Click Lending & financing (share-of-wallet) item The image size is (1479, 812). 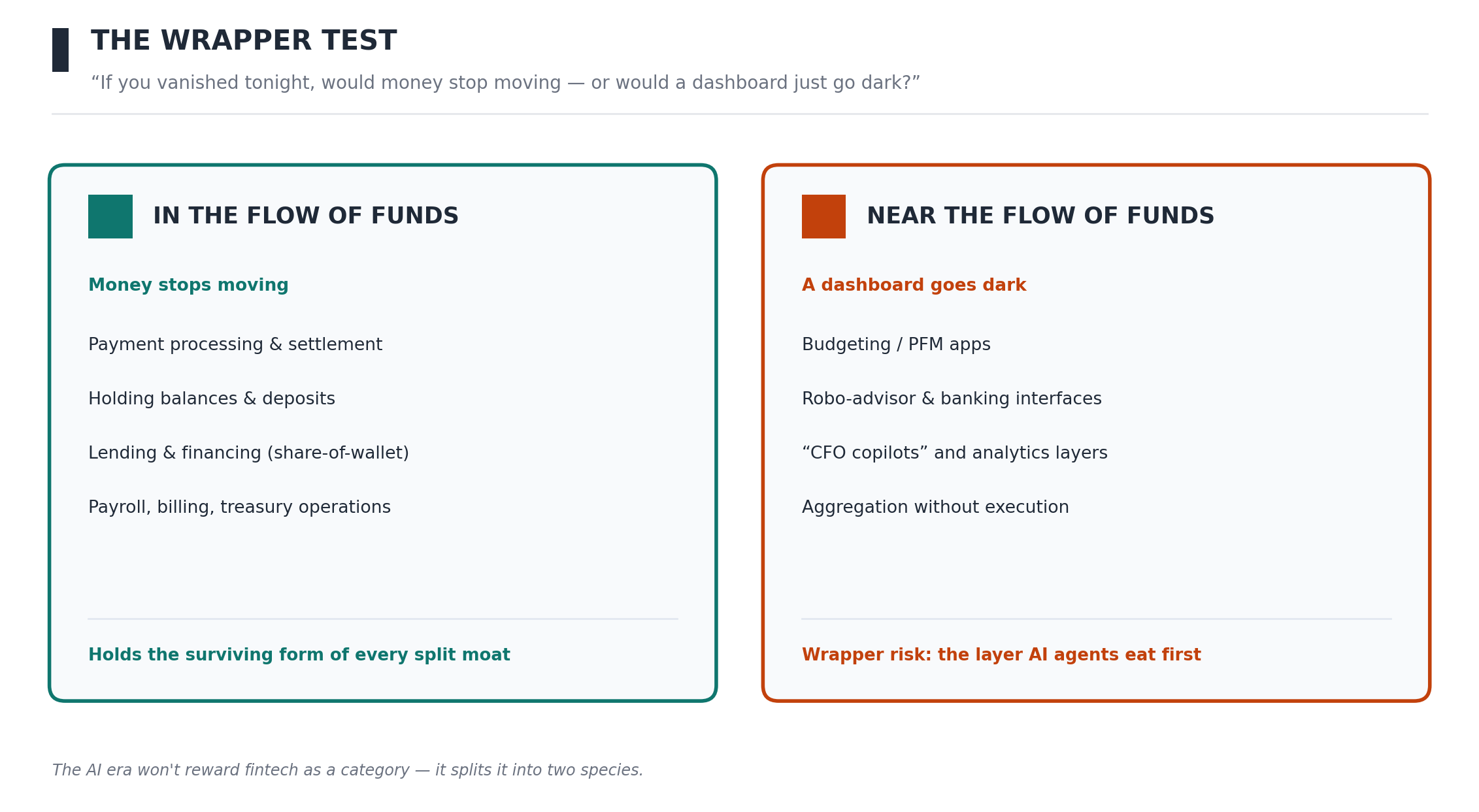point(248,453)
